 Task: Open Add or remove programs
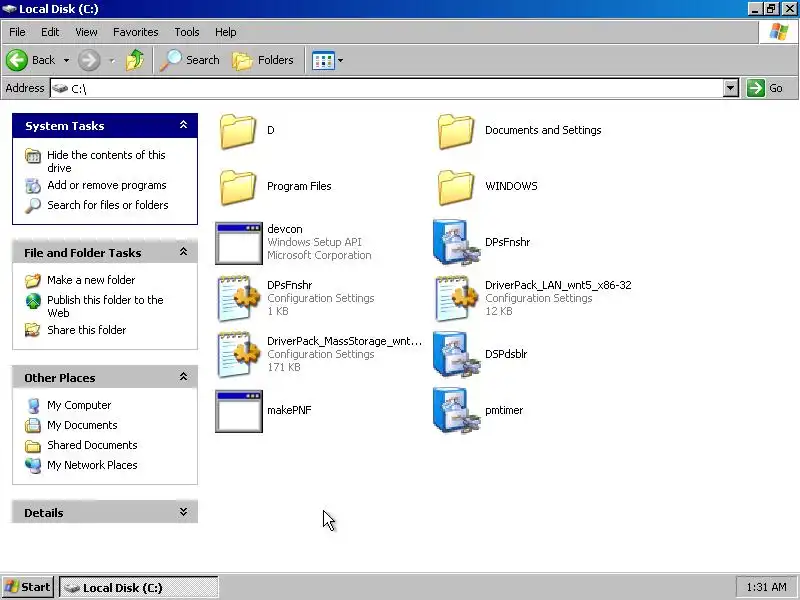[107, 185]
